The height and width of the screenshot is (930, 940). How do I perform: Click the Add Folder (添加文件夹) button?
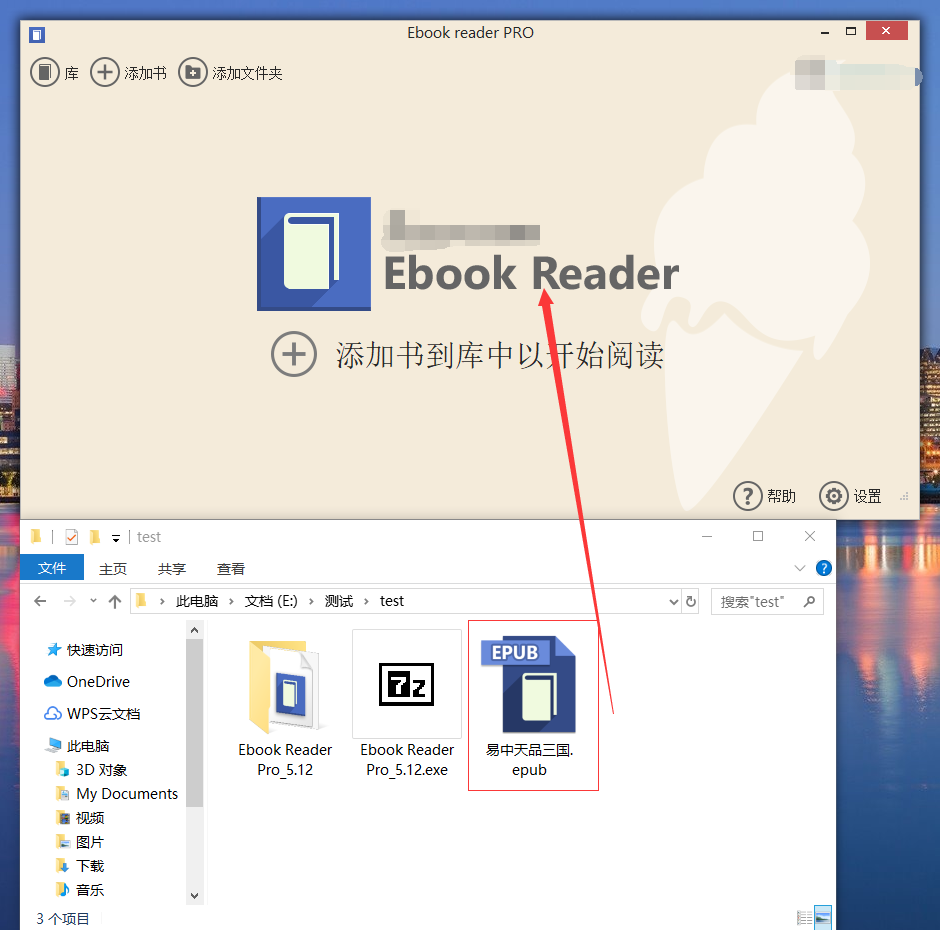point(230,73)
